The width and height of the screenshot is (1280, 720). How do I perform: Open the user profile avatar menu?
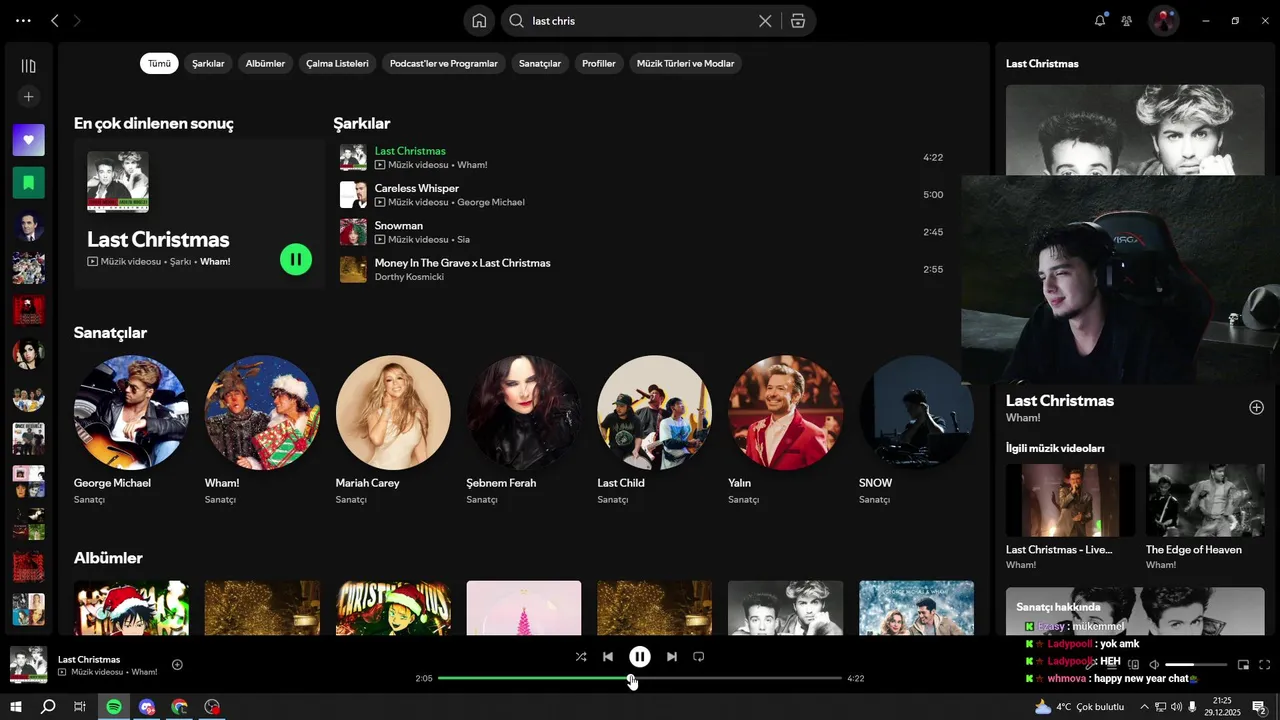(1163, 20)
